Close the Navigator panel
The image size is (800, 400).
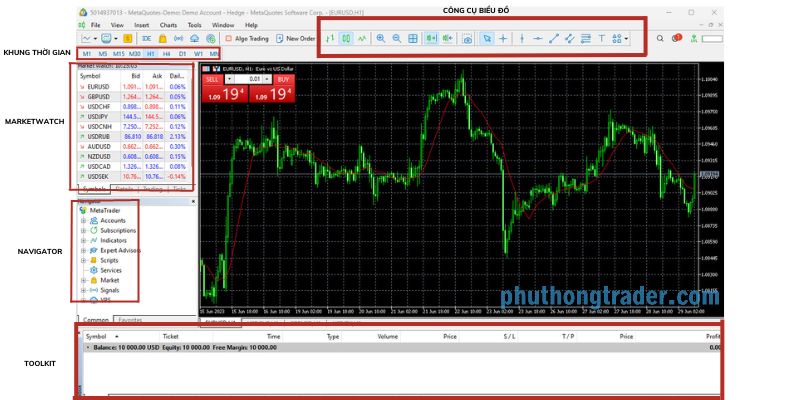point(193,202)
